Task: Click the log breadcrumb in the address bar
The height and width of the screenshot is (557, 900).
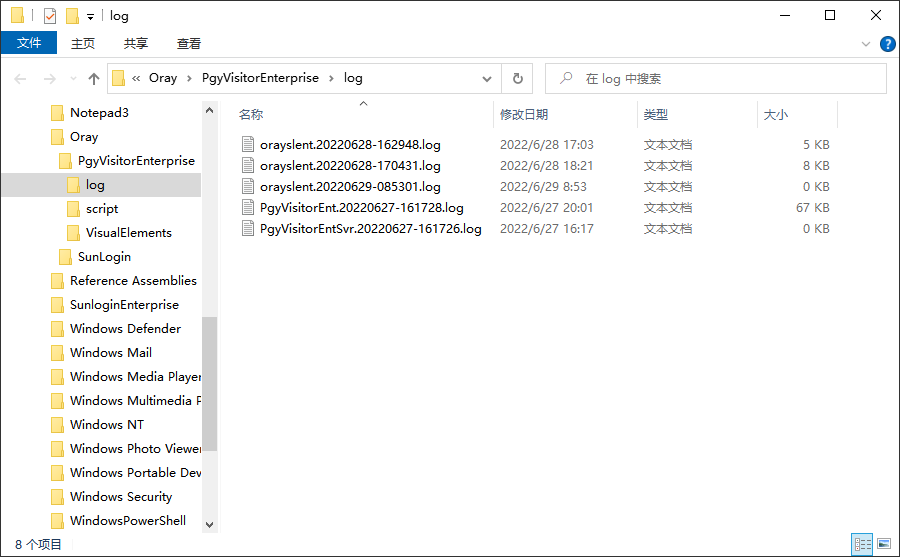Action: (x=353, y=78)
